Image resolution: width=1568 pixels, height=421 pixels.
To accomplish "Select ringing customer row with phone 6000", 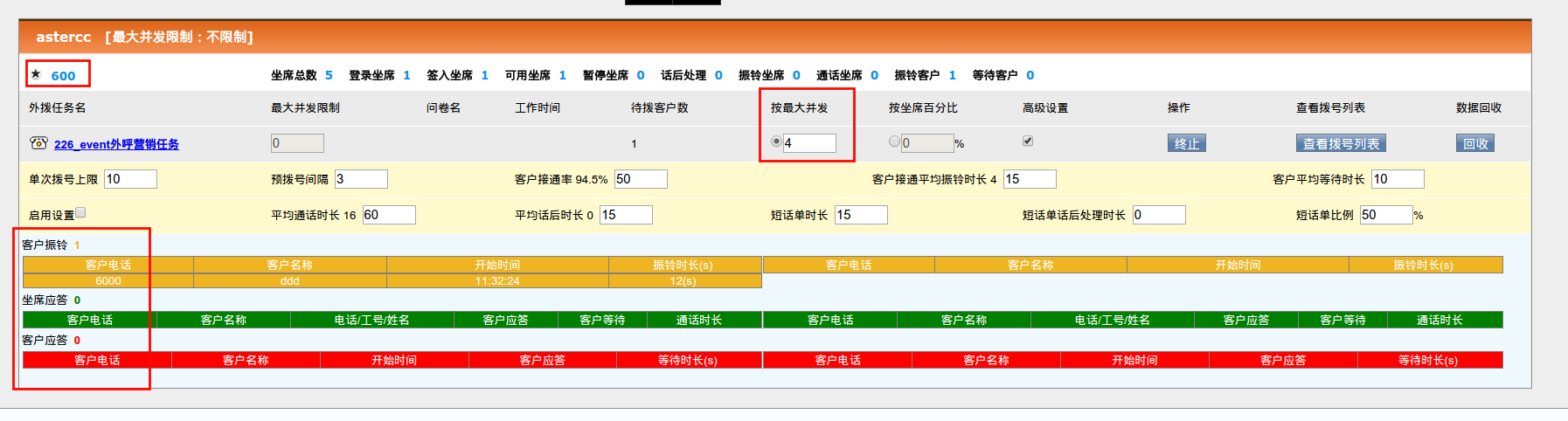I will (108, 281).
